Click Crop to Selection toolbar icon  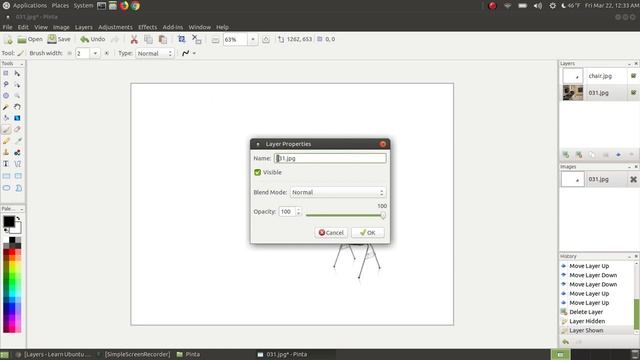click(182, 39)
